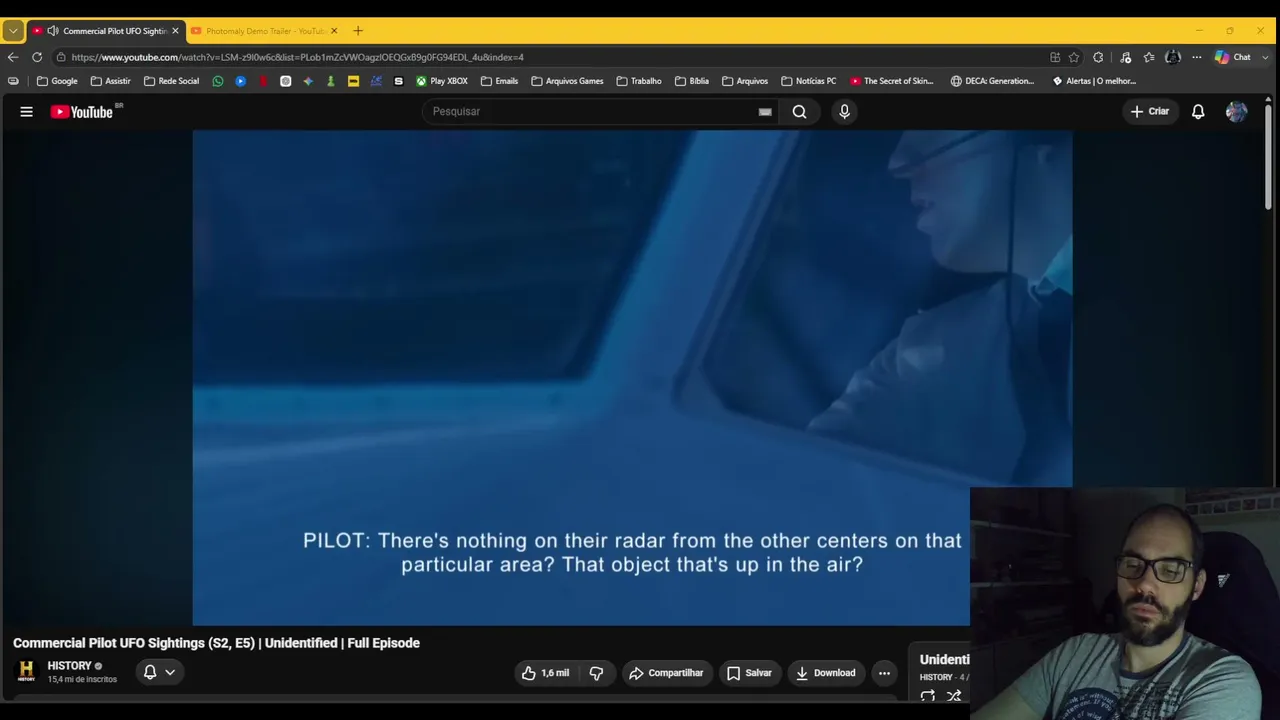Image resolution: width=1280 pixels, height=720 pixels.
Task: Reload the page with refresh icon
Action: coord(37,57)
